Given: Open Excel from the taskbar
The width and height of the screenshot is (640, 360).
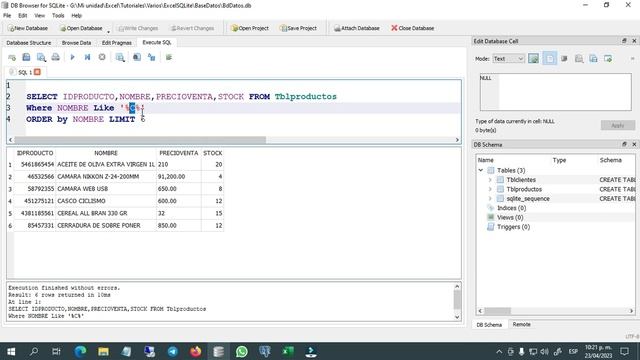Looking at the screenshot, I should tap(288, 351).
